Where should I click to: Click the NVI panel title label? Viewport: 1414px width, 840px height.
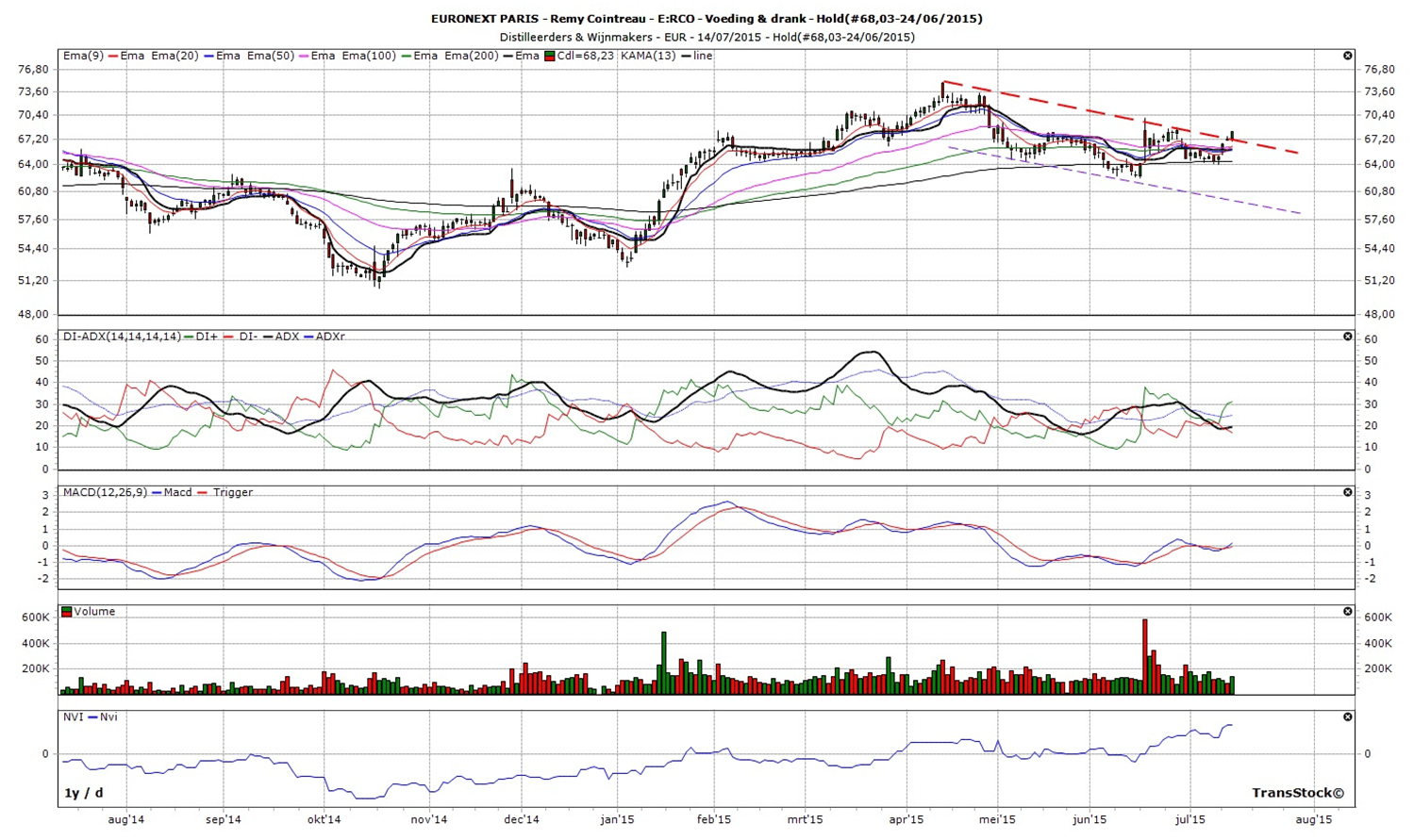[x=73, y=717]
